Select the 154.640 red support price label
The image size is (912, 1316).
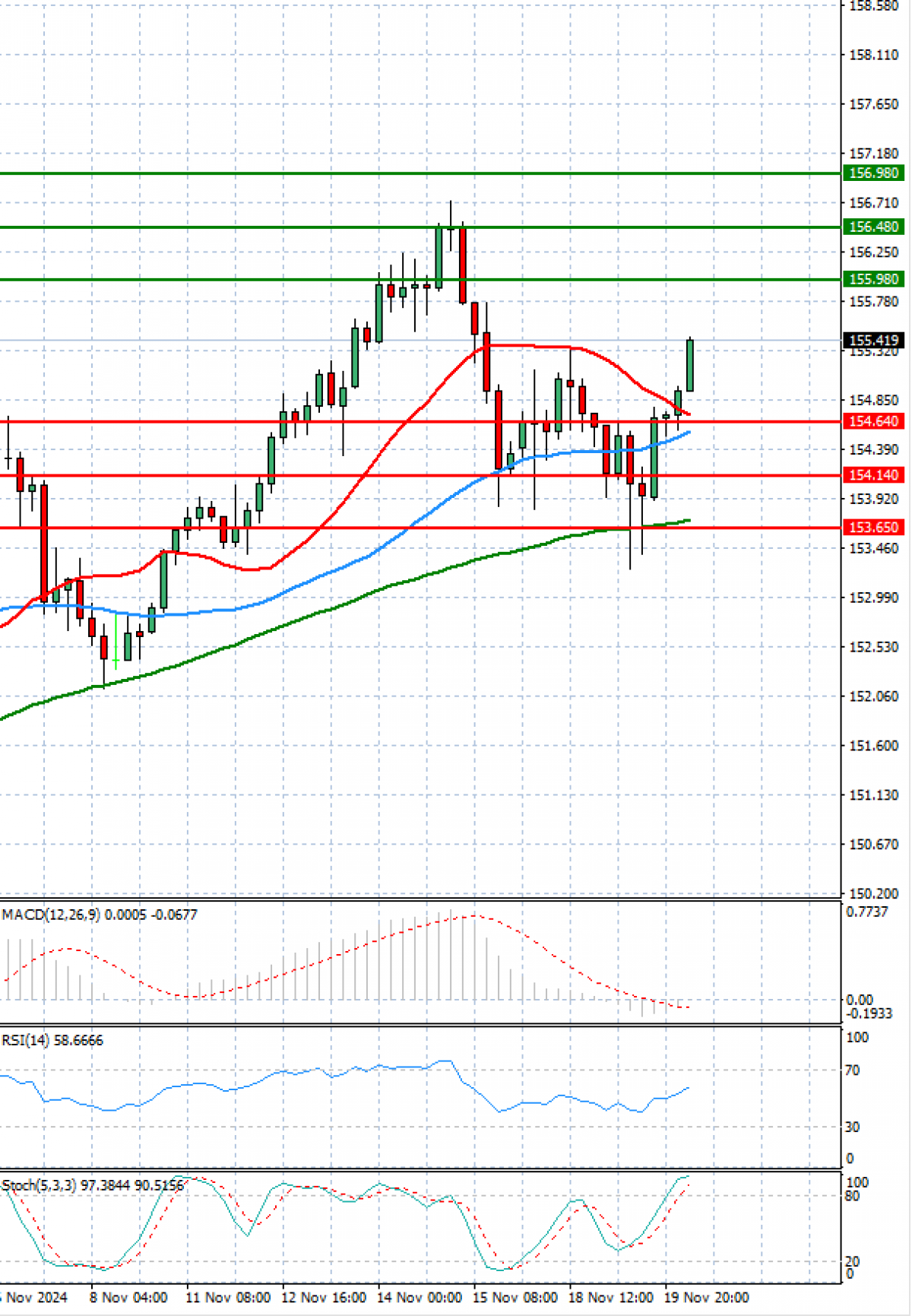pyautogui.click(x=873, y=421)
